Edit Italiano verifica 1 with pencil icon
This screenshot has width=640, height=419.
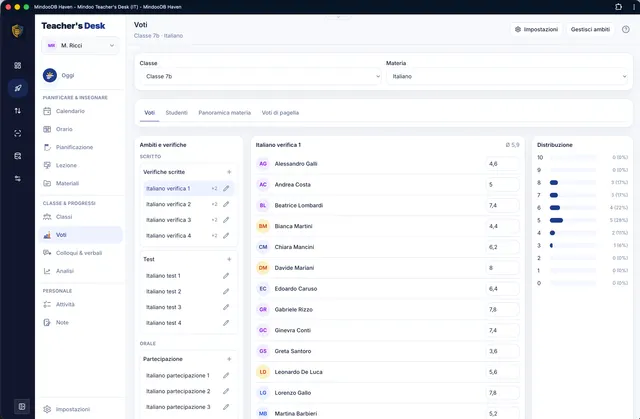tap(226, 188)
